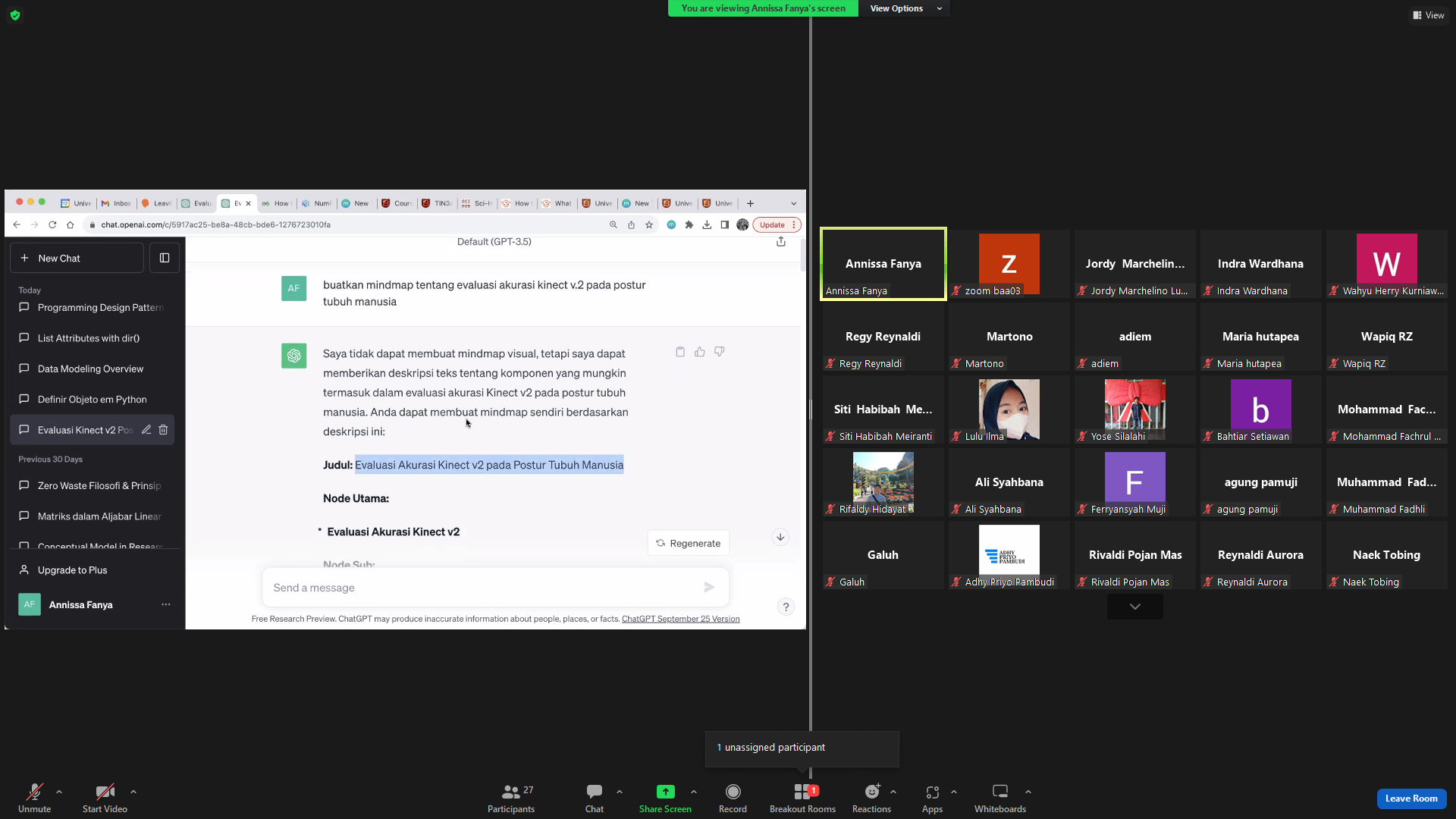Image resolution: width=1456 pixels, height=819 pixels.
Task: Open Annissa Fanya account options menu
Action: (165, 604)
